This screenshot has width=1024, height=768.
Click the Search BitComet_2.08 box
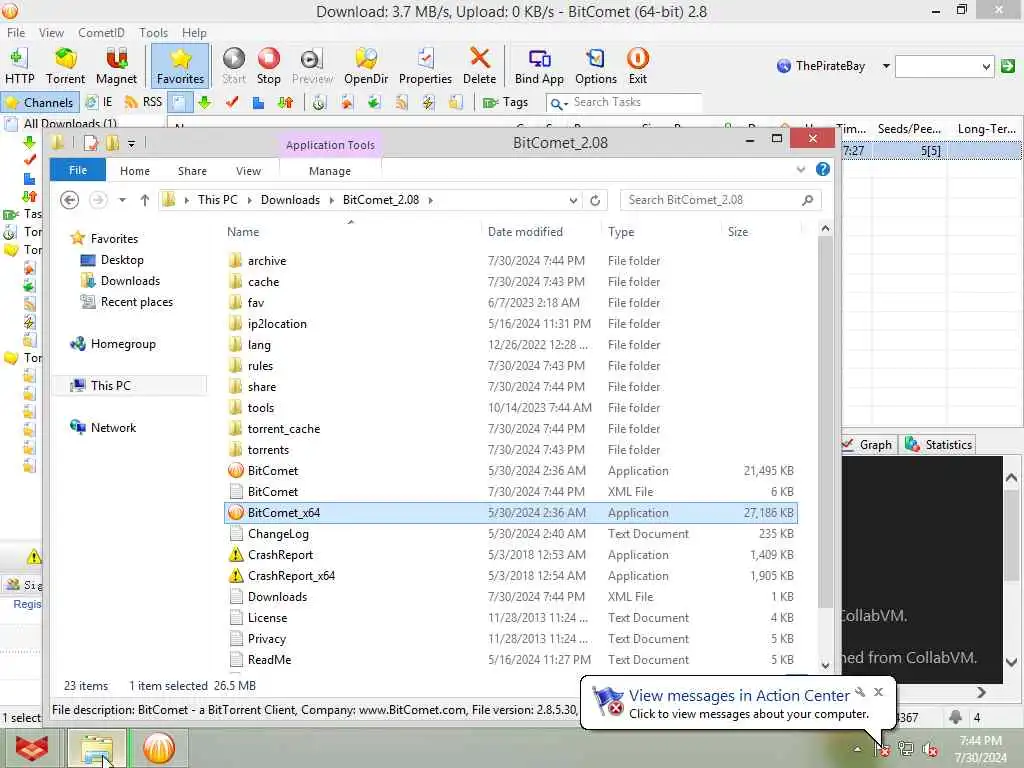[x=720, y=200]
